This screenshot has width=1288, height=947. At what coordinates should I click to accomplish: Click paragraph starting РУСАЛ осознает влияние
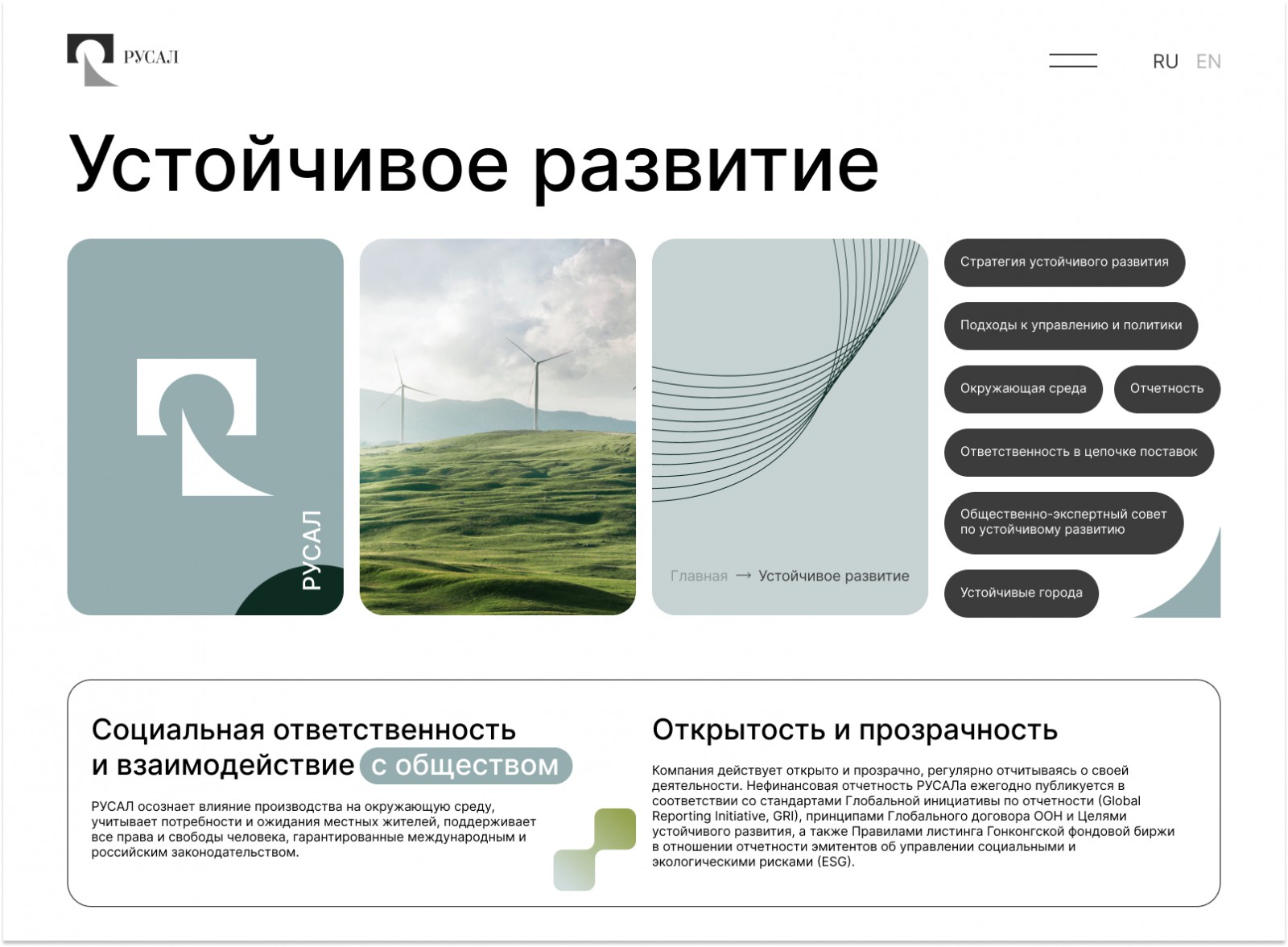(x=314, y=829)
